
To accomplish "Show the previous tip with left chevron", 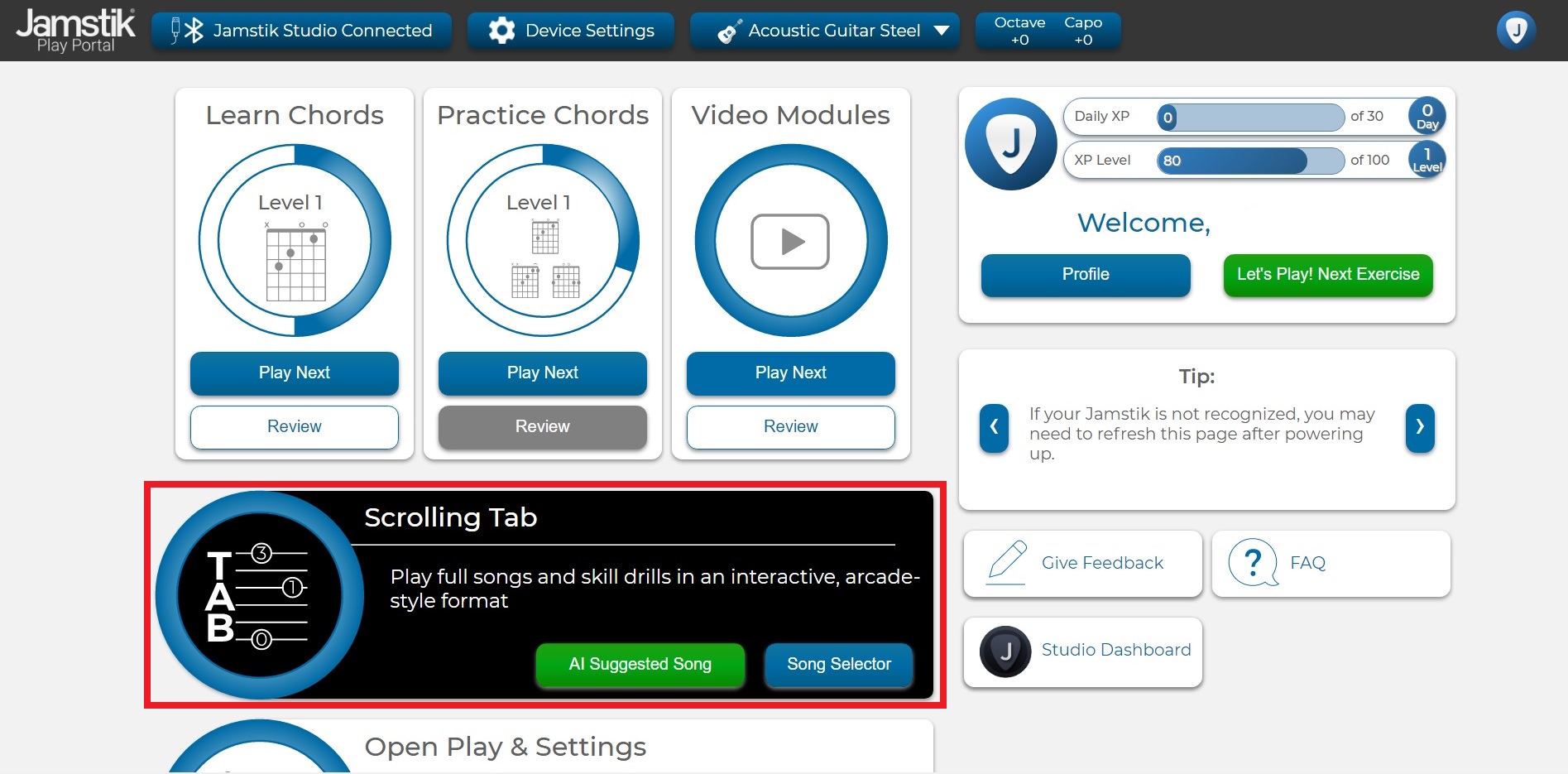I will (x=994, y=427).
